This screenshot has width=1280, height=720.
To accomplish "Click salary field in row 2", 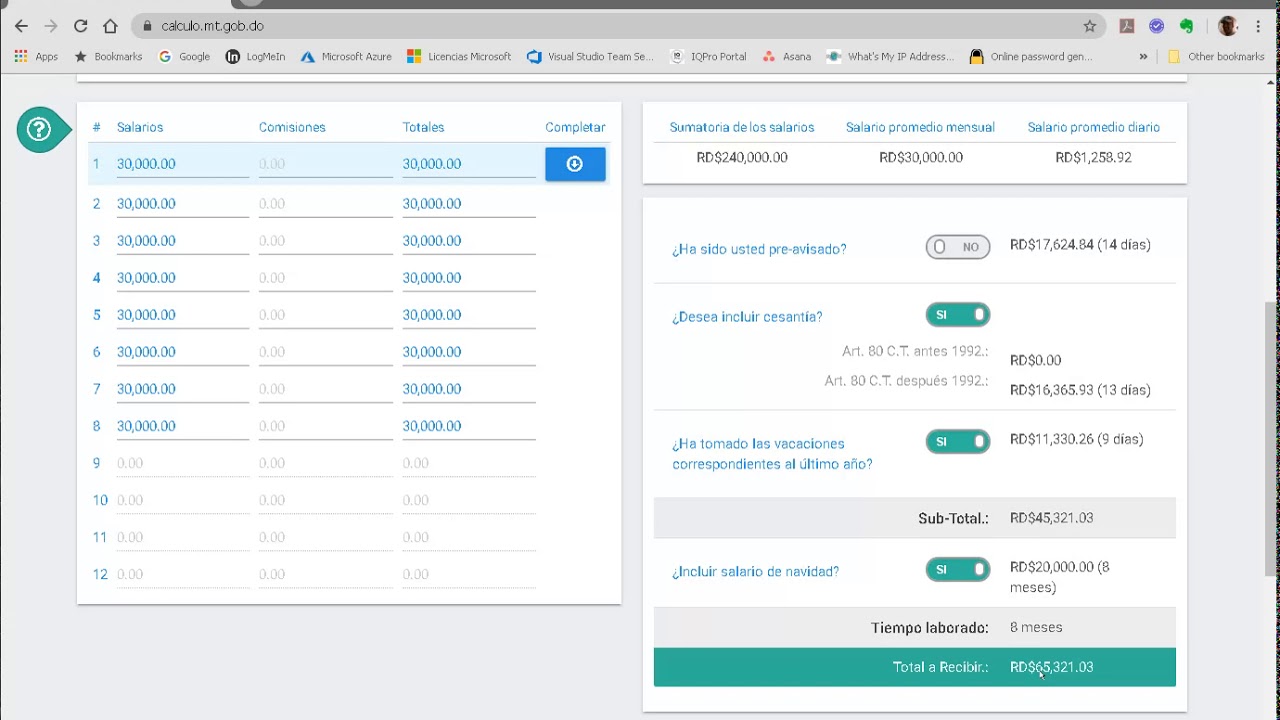I will click(x=183, y=204).
